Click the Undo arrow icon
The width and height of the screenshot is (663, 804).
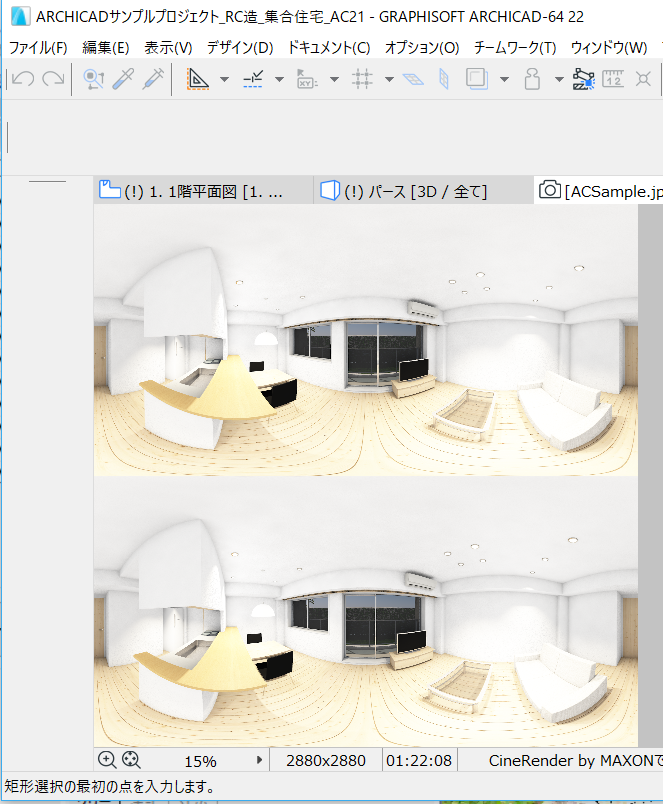[x=23, y=79]
